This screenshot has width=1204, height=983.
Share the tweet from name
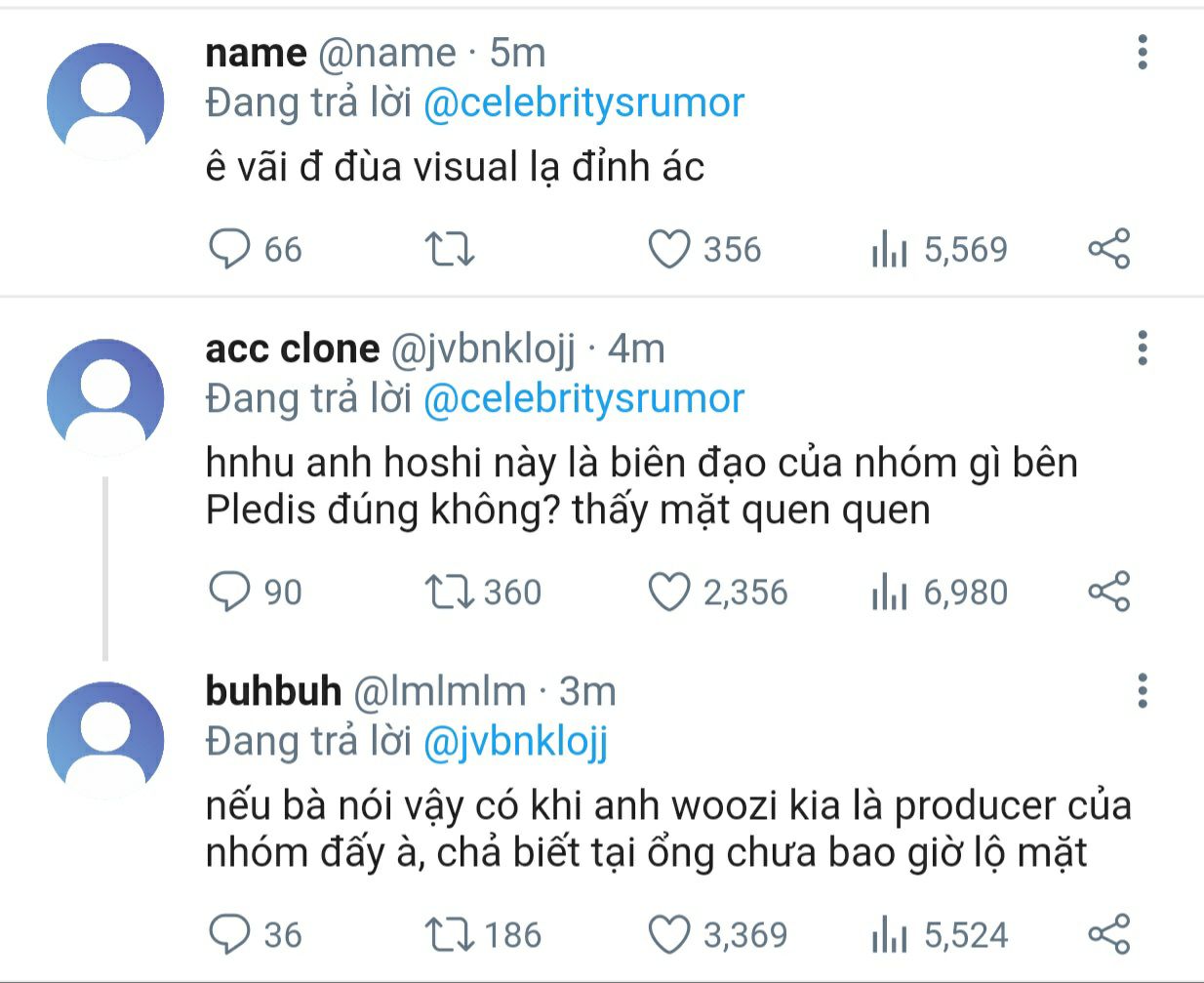1109,249
